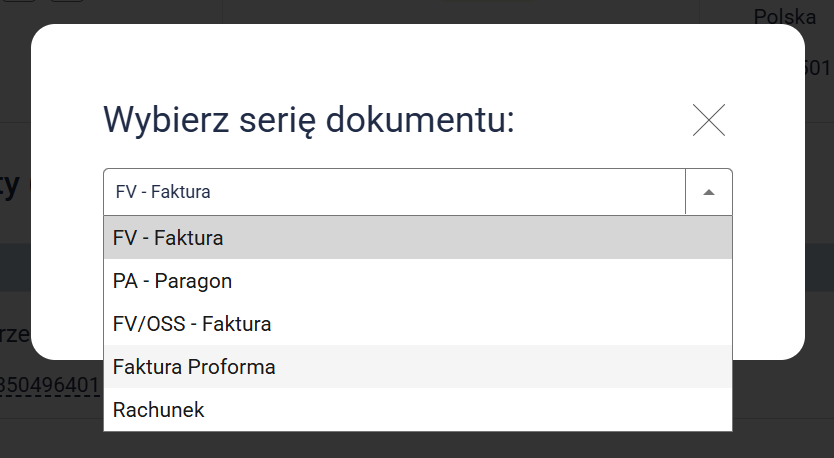
Task: Toggle the series dropdown with the triangle button
Action: click(x=709, y=192)
